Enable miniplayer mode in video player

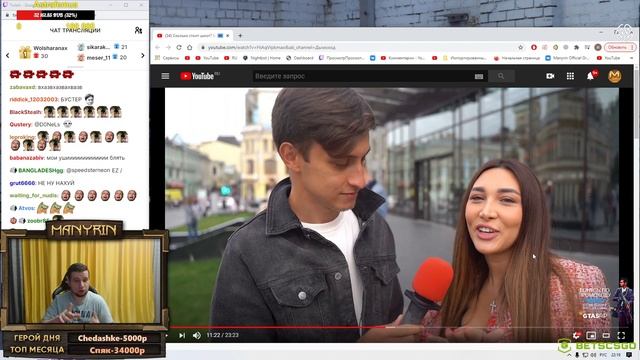(x=591, y=336)
